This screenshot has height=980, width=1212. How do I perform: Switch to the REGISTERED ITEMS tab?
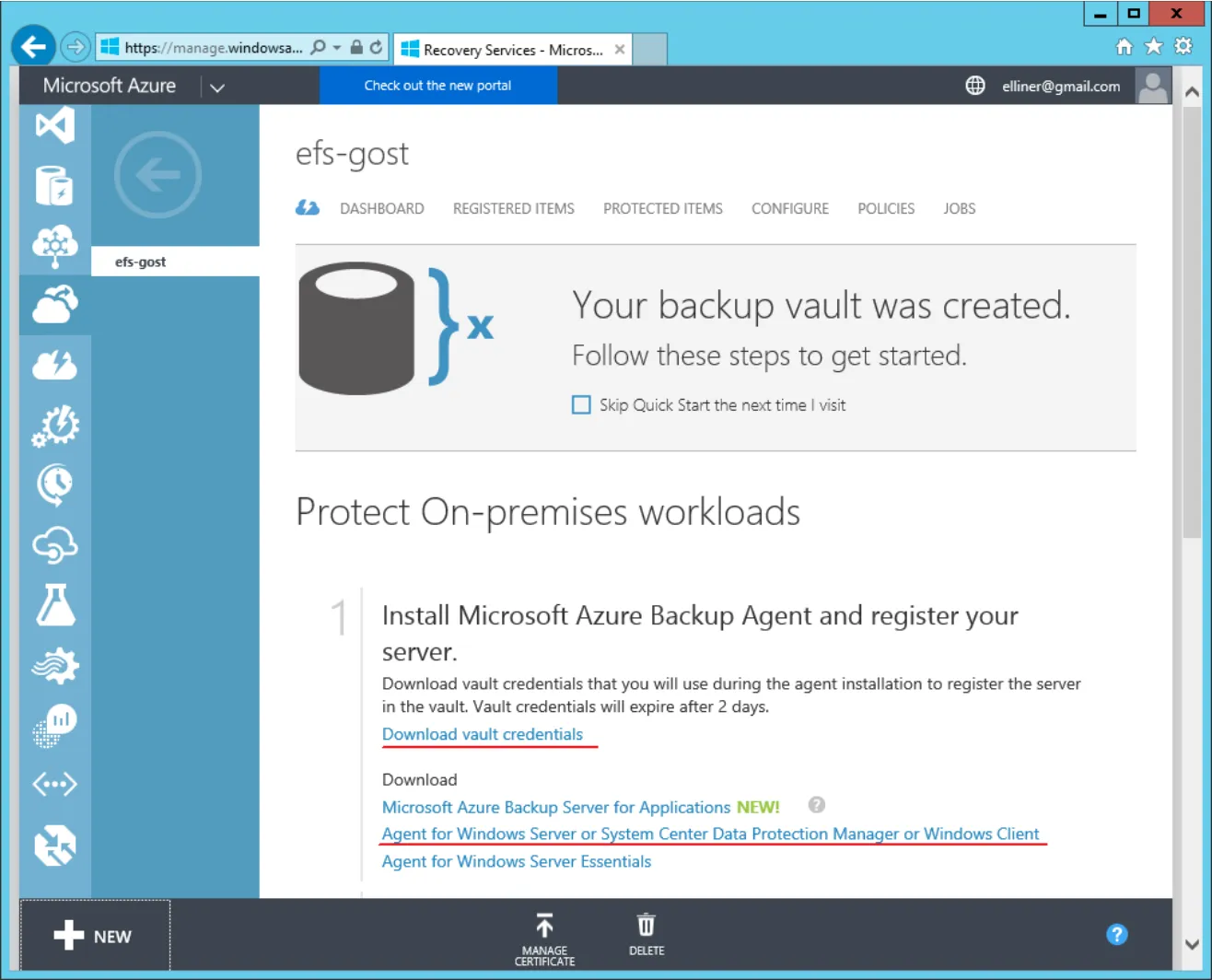click(514, 209)
